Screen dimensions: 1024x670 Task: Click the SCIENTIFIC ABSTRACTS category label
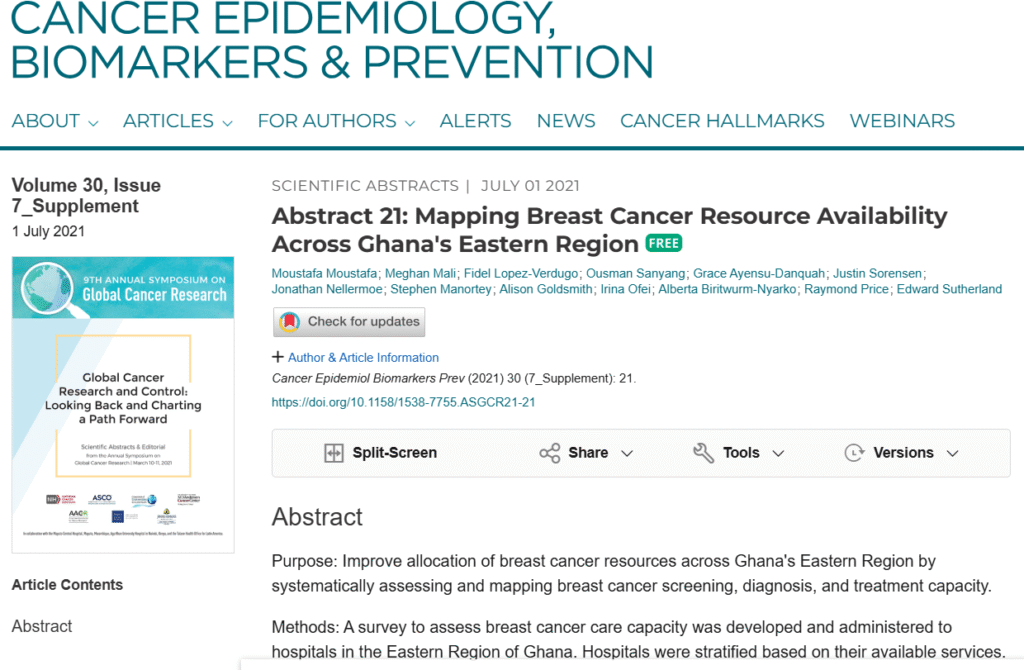point(365,186)
